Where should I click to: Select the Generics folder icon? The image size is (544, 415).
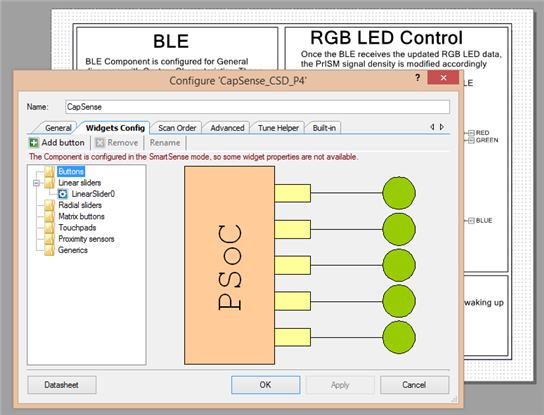point(49,250)
